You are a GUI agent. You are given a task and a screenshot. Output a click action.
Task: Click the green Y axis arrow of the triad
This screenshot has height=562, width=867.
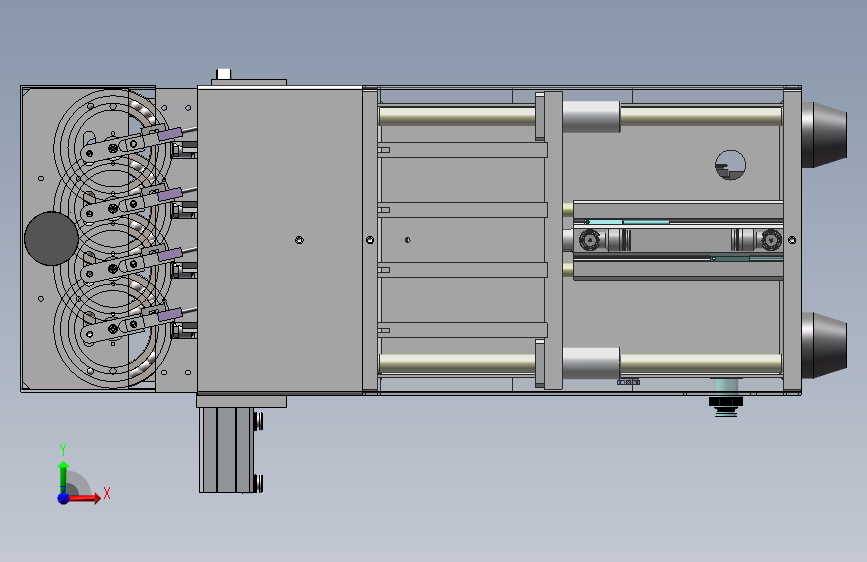click(64, 476)
